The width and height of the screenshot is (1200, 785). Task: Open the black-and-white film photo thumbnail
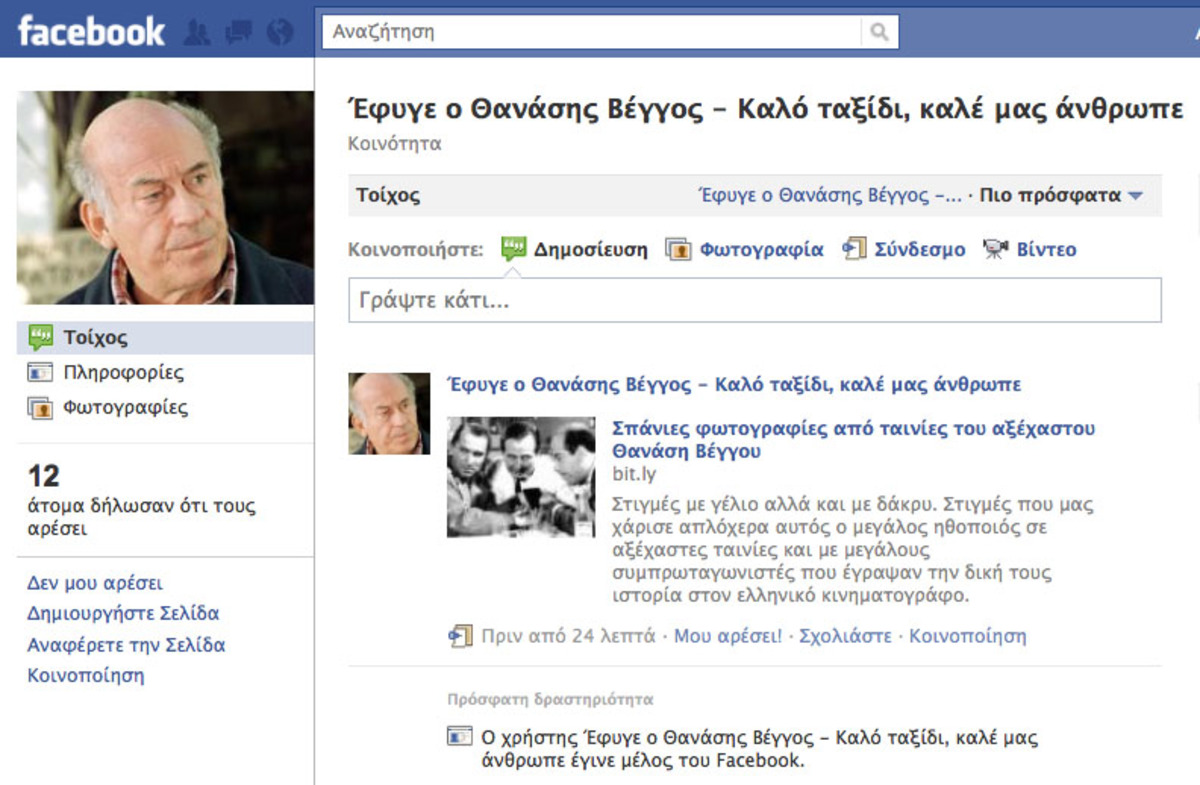pyautogui.click(x=521, y=477)
